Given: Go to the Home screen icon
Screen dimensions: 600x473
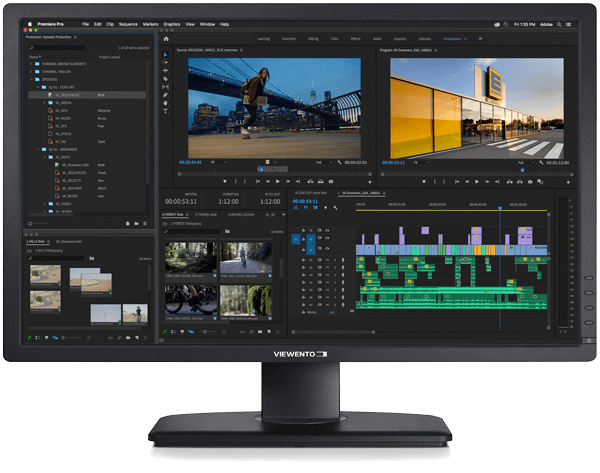Looking at the screenshot, I should tap(166, 39).
